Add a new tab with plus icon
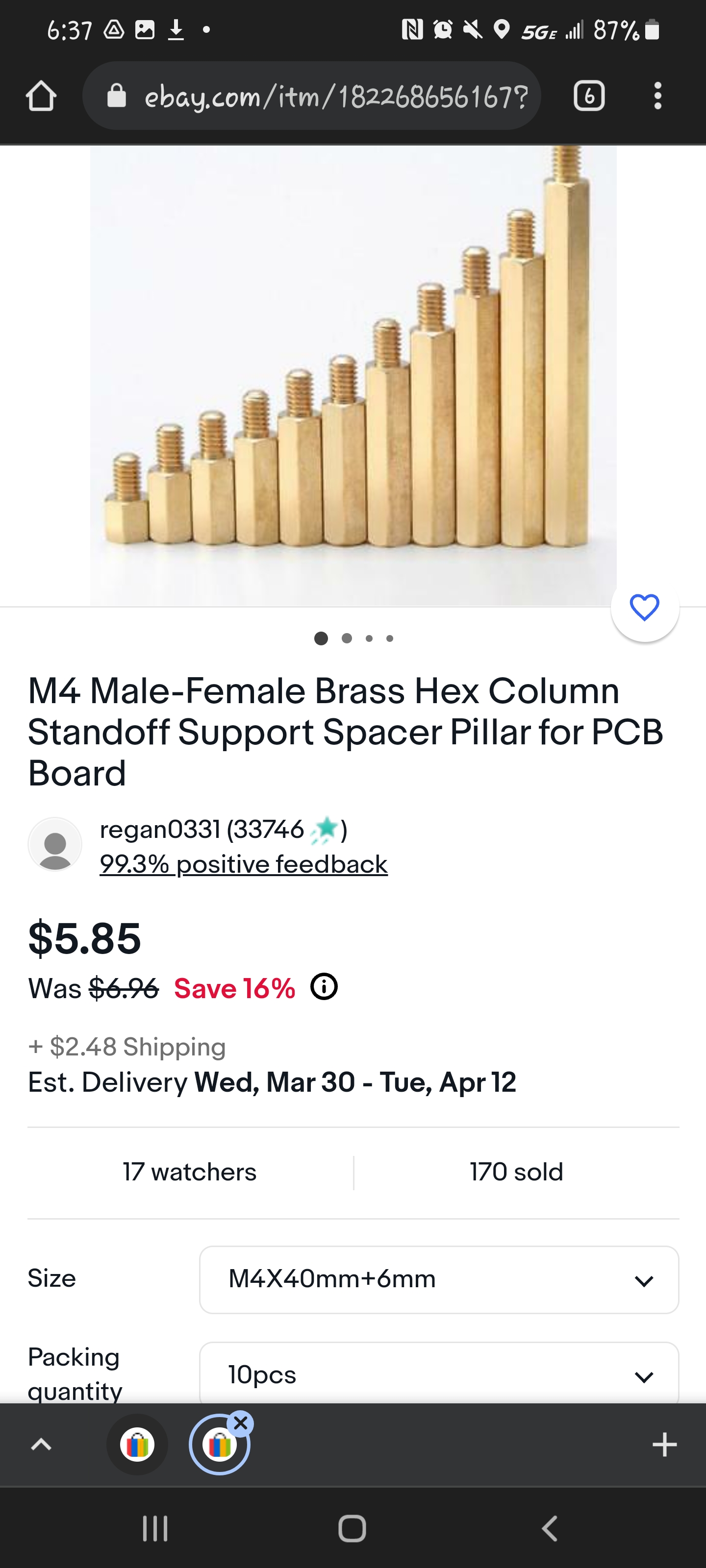 (664, 1445)
